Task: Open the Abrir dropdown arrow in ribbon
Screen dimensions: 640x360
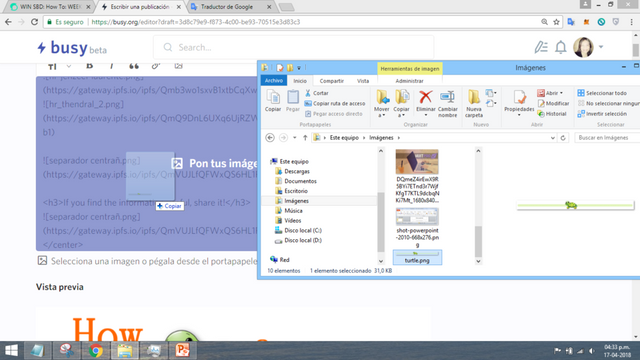Action: click(561, 93)
